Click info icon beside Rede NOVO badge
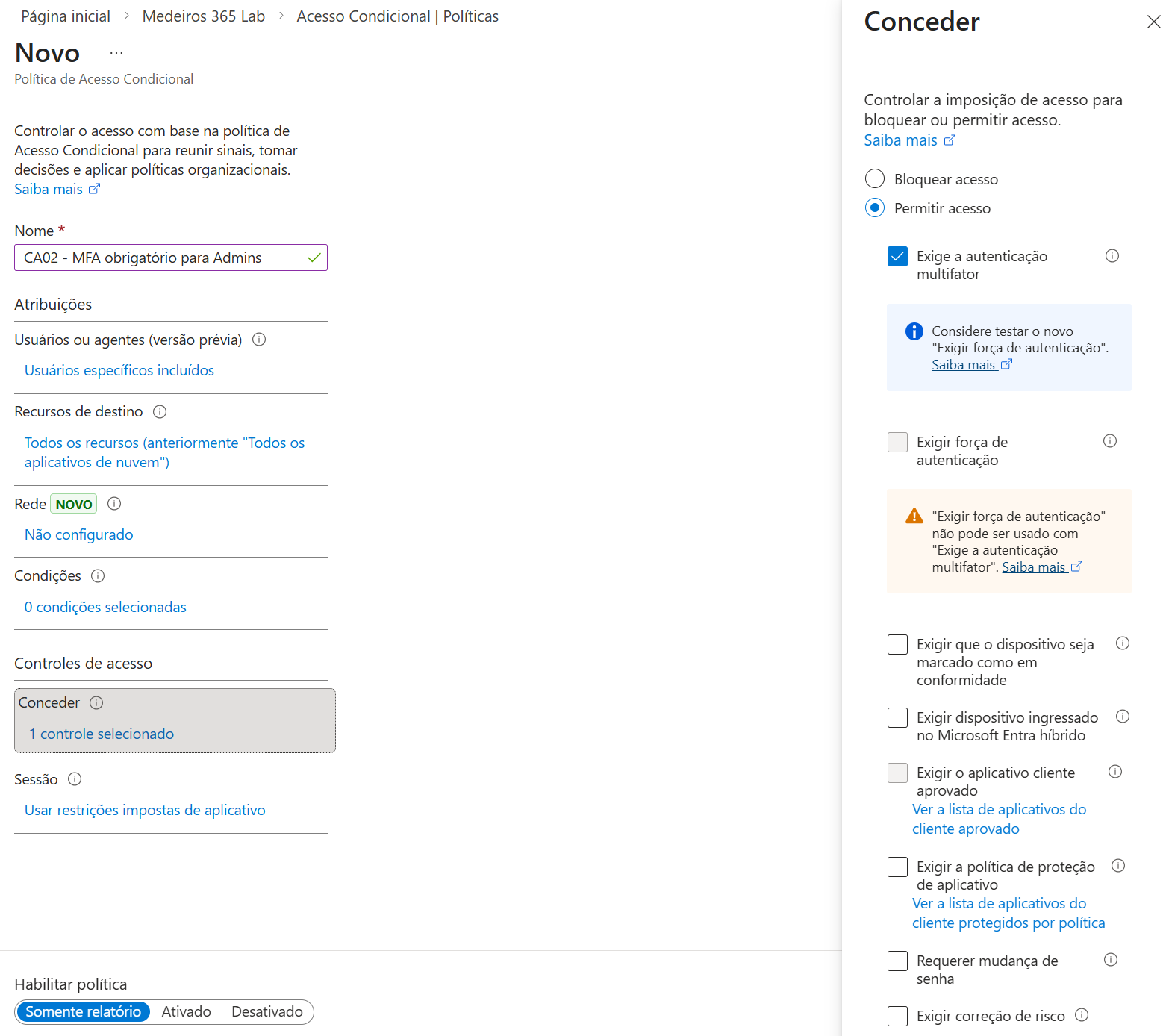Screen dimensions: 1166x1036 [114, 504]
